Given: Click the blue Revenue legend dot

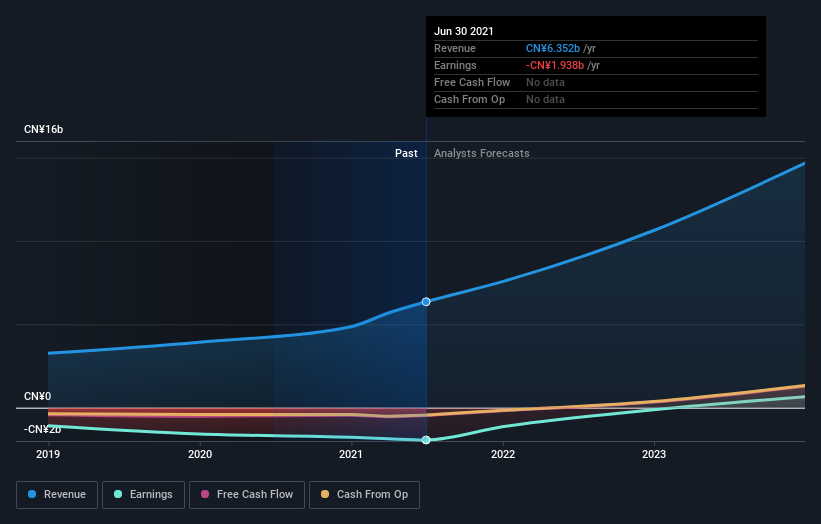Looking at the screenshot, I should 32,494.
